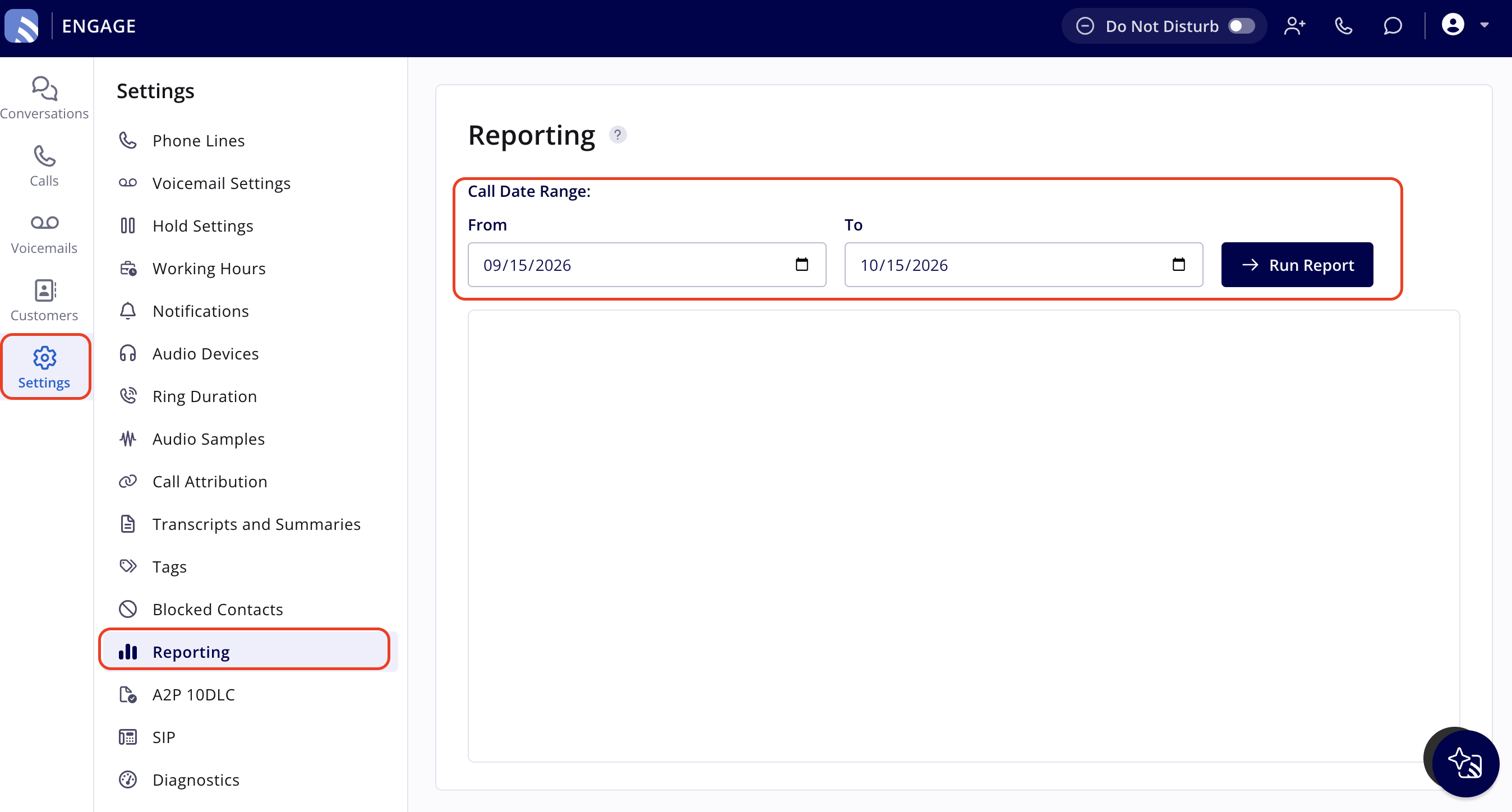This screenshot has width=1512, height=812.
Task: Click the Run Report button
Action: 1297,265
